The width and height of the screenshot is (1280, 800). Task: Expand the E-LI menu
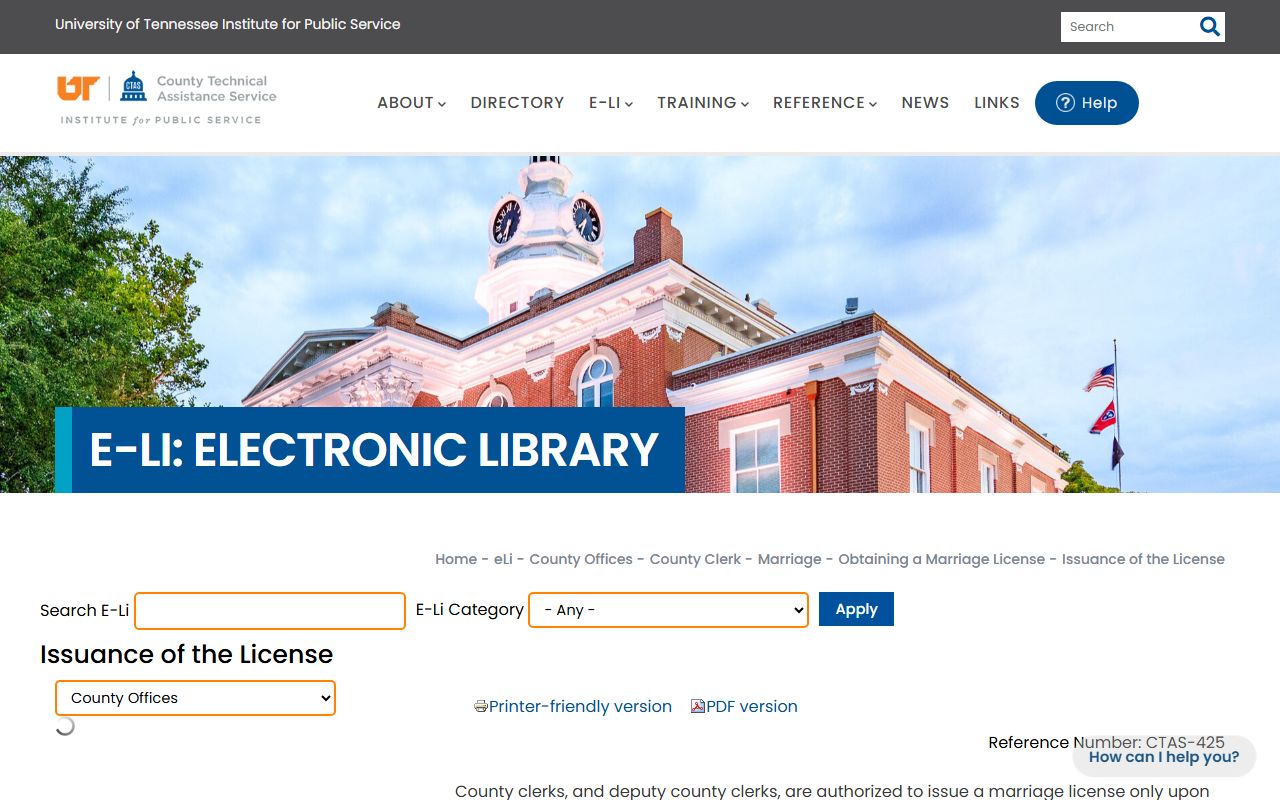[610, 103]
